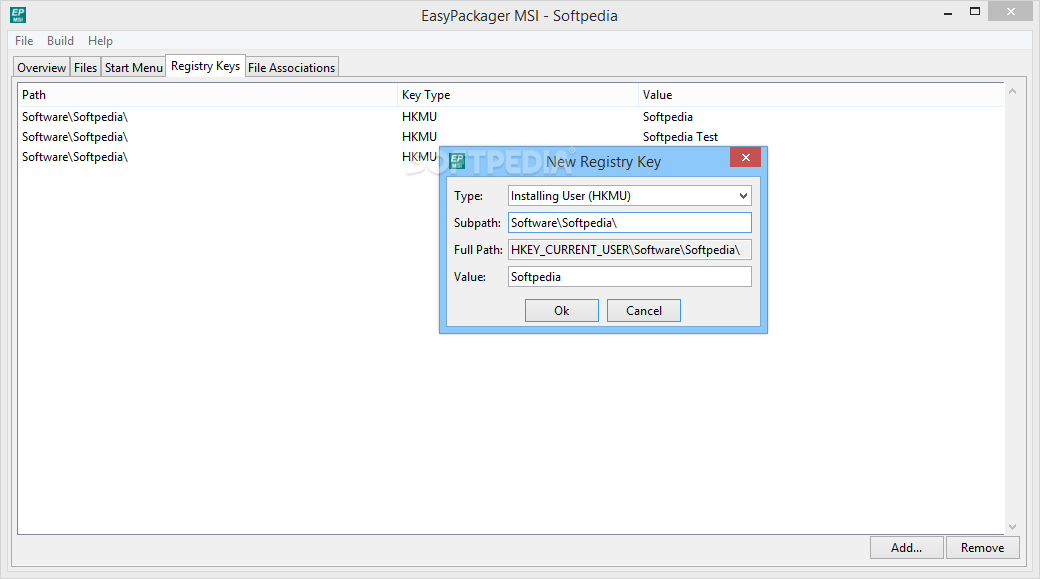Select registry row with value Softpedia
Screen dimensions: 1040x579
pos(511,117)
